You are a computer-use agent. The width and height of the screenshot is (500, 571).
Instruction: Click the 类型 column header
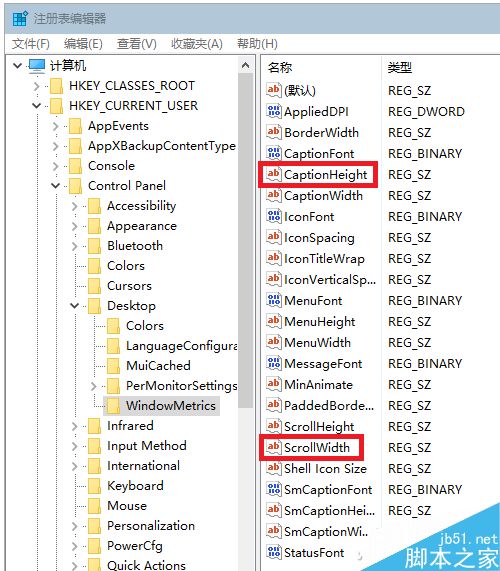tap(400, 68)
